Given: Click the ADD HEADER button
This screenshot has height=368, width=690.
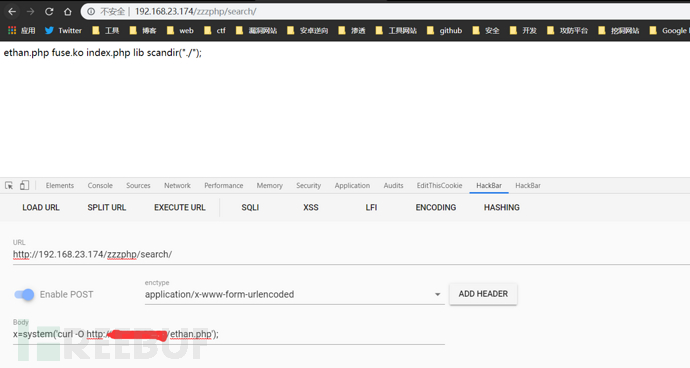Looking at the screenshot, I should pyautogui.click(x=483, y=294).
